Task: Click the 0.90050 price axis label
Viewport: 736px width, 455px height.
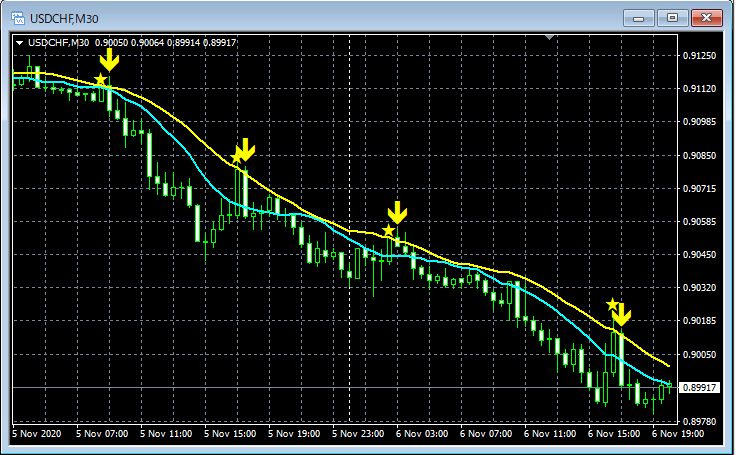Action: [699, 354]
